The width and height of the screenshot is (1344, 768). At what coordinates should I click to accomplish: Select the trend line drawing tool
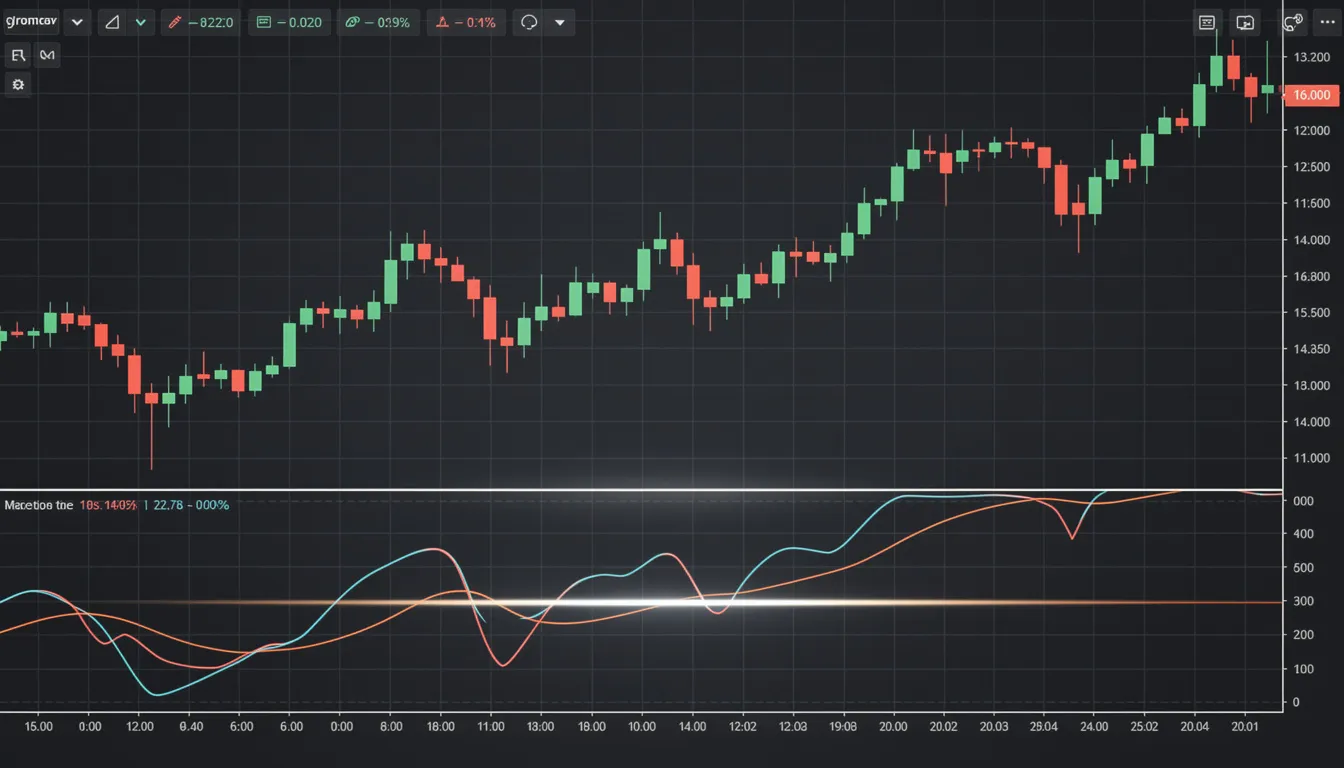[x=18, y=55]
